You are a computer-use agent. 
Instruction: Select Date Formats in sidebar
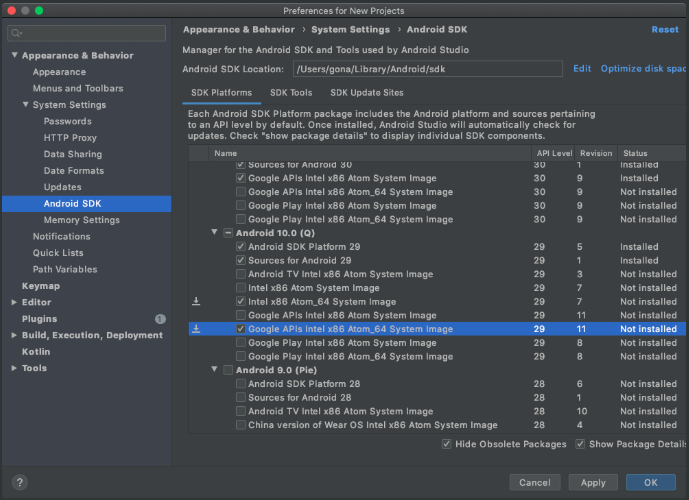pyautogui.click(x=74, y=170)
